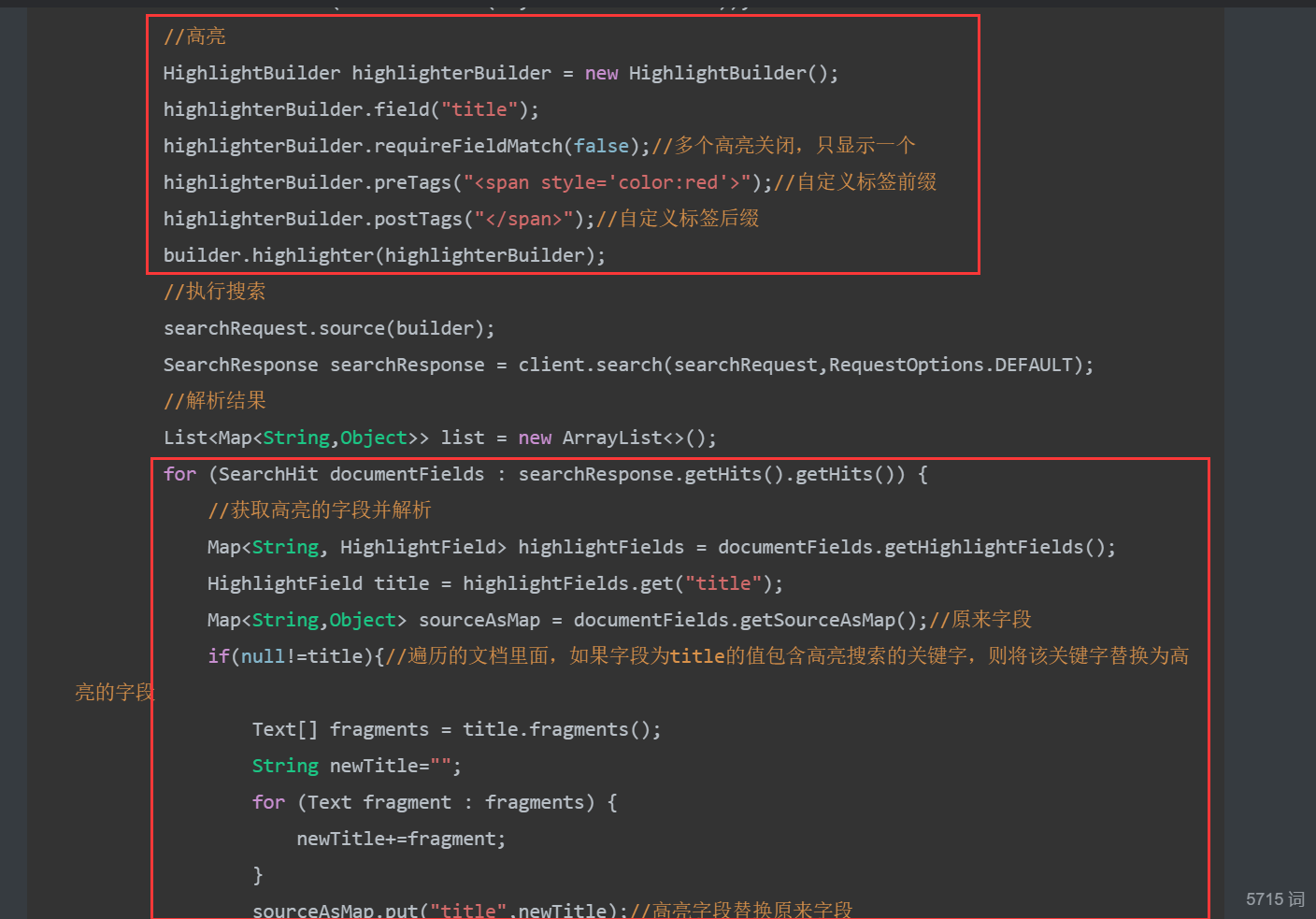This screenshot has width=1316, height=919.
Task: Place cursor on the //解析结果 comment
Action: coord(214,401)
